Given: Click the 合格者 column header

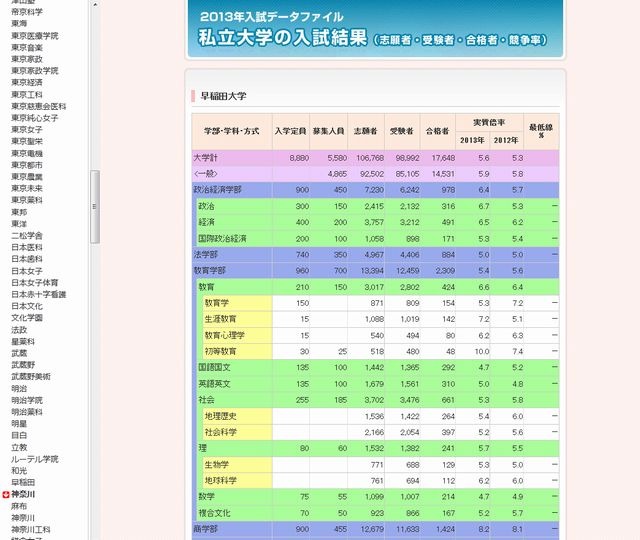Looking at the screenshot, I should pyautogui.click(x=438, y=131).
